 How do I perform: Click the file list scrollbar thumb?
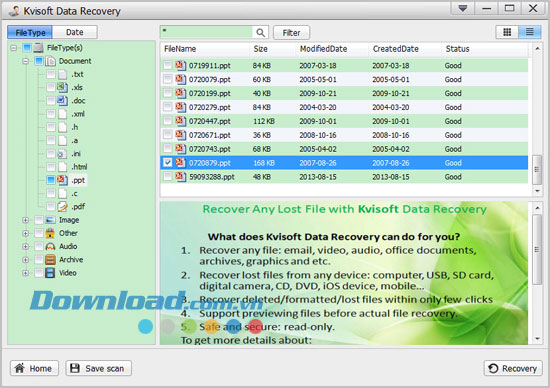coord(537,170)
